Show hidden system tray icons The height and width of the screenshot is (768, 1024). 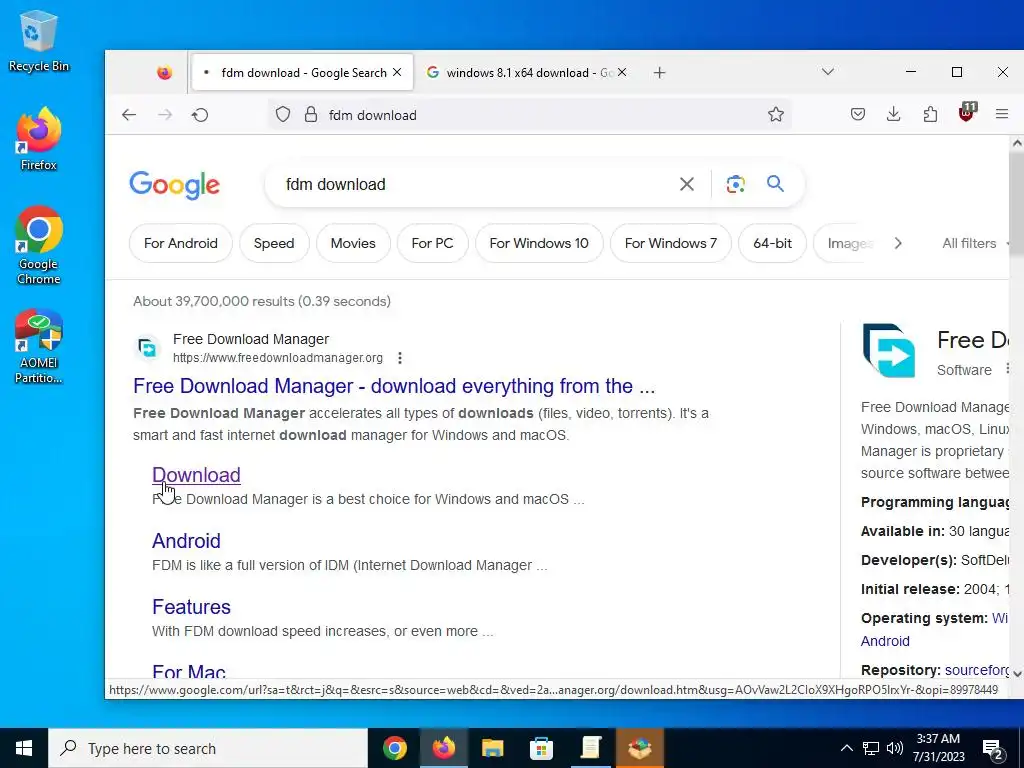846,748
